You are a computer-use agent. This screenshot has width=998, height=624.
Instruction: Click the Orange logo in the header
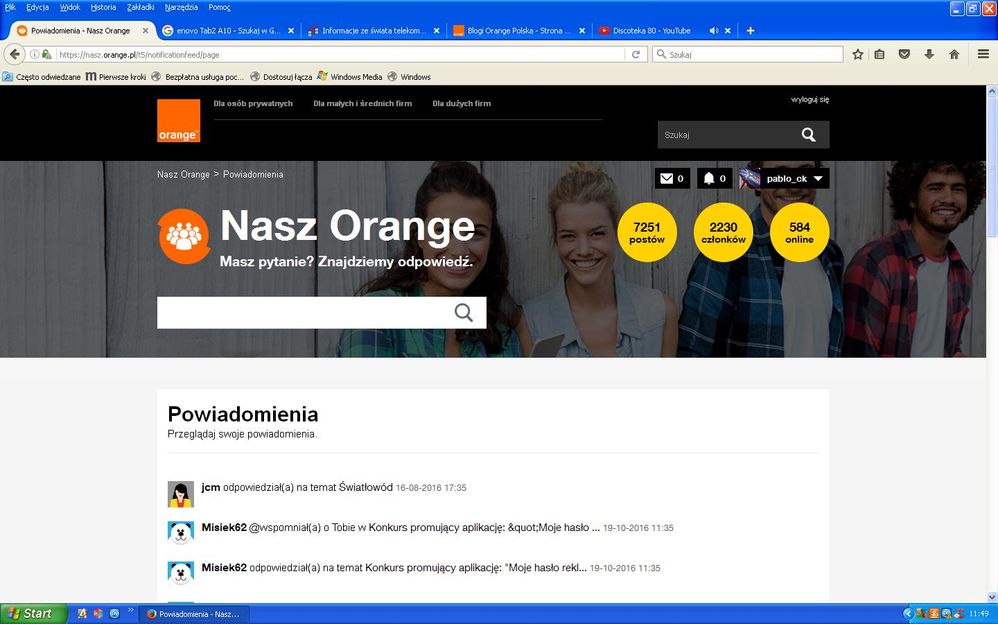pos(178,121)
